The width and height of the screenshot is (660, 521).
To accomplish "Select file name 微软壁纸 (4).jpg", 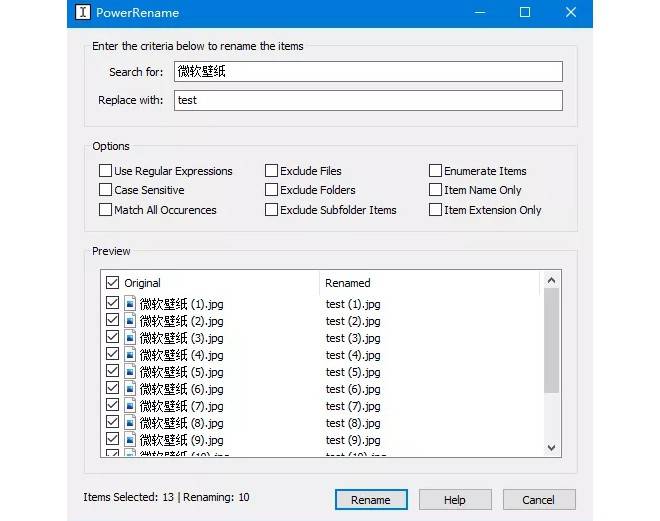I will [x=181, y=355].
